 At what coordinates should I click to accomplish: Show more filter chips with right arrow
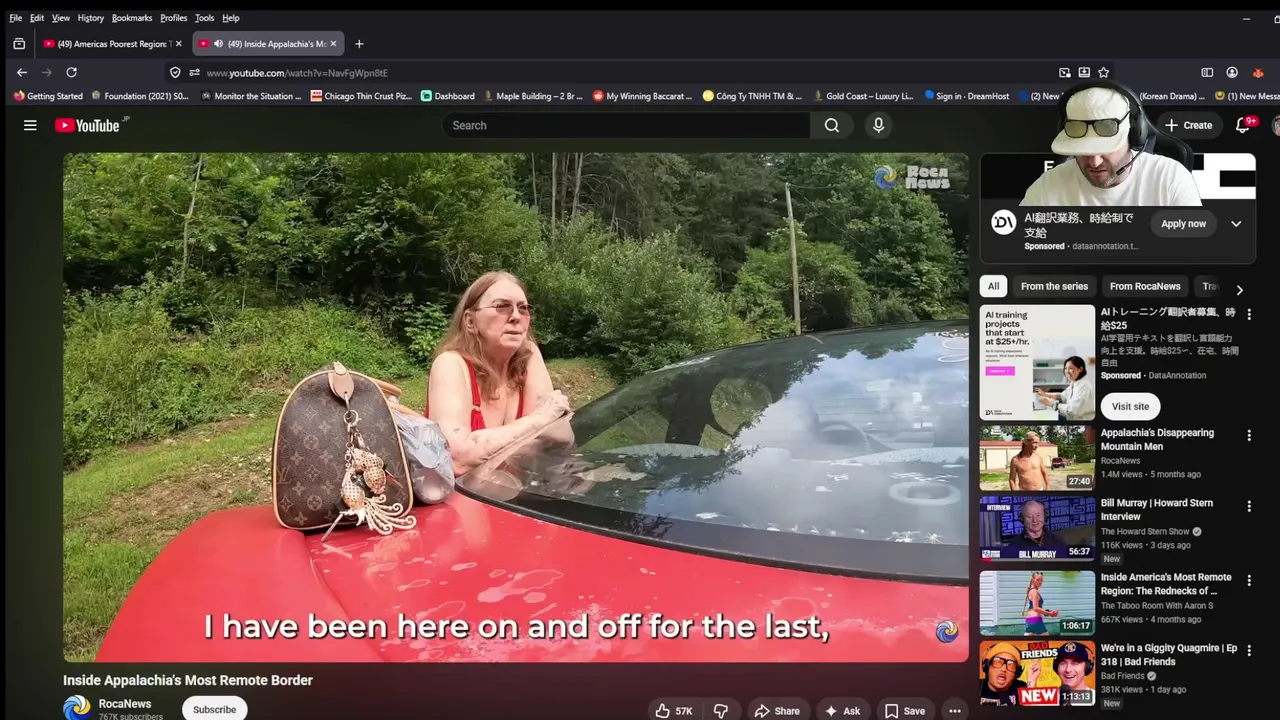(x=1239, y=290)
